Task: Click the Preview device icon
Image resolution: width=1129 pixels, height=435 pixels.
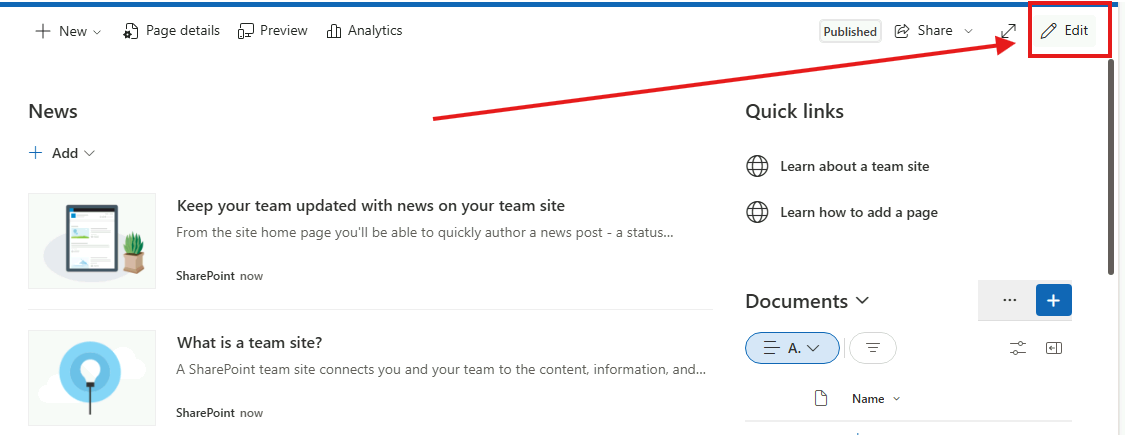Action: click(x=246, y=32)
